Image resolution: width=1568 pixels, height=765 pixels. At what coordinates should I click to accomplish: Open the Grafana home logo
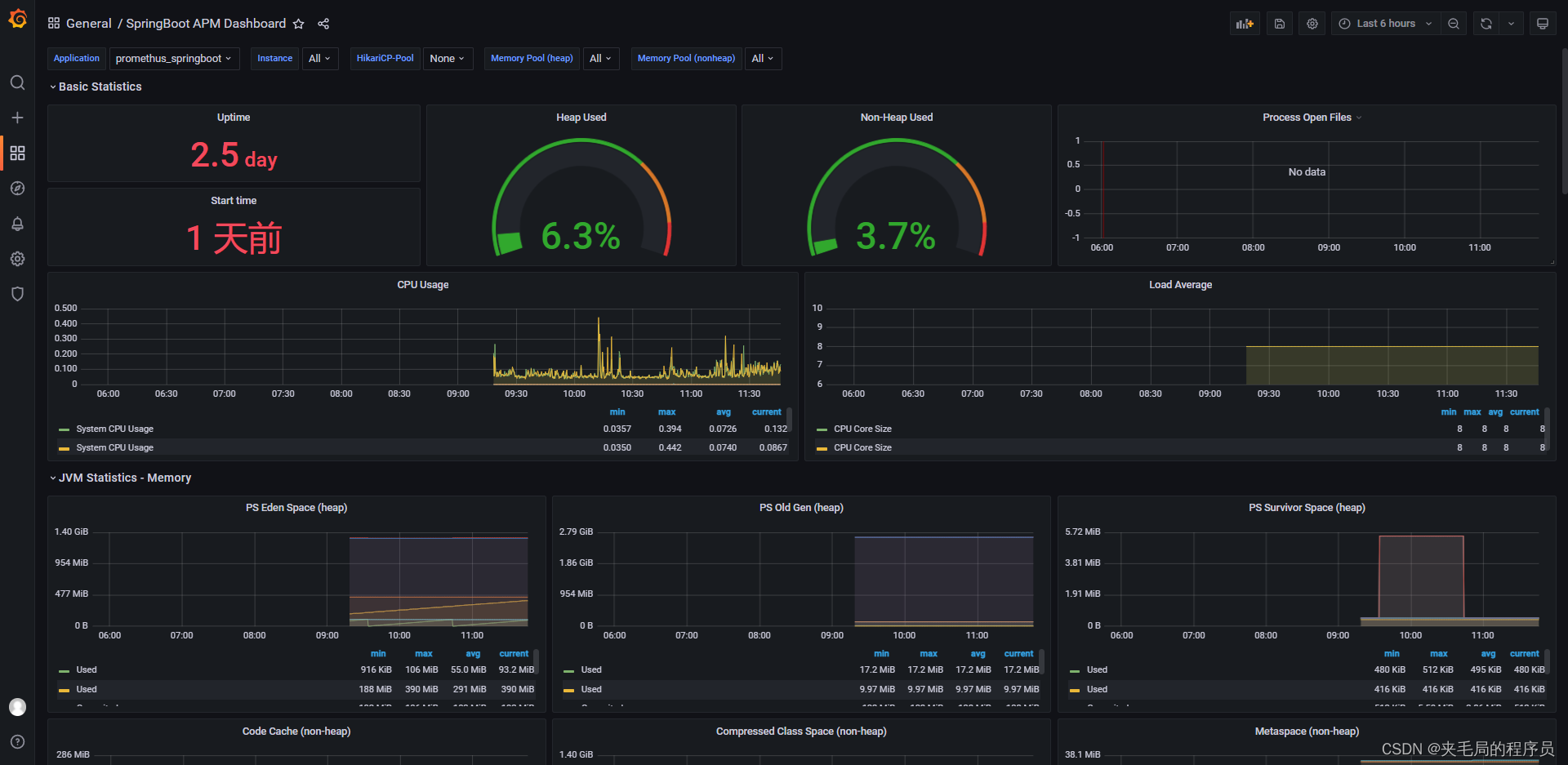tap(17, 18)
